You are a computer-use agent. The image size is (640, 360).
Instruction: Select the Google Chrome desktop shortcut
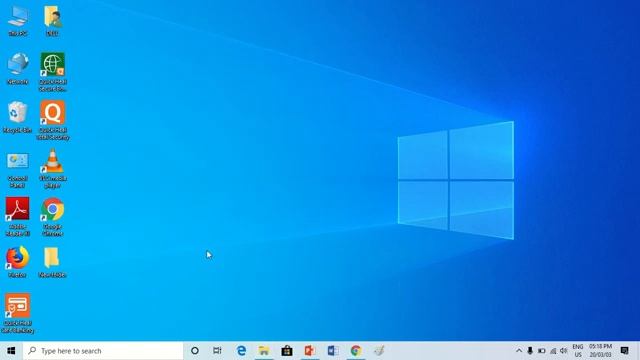(53, 217)
